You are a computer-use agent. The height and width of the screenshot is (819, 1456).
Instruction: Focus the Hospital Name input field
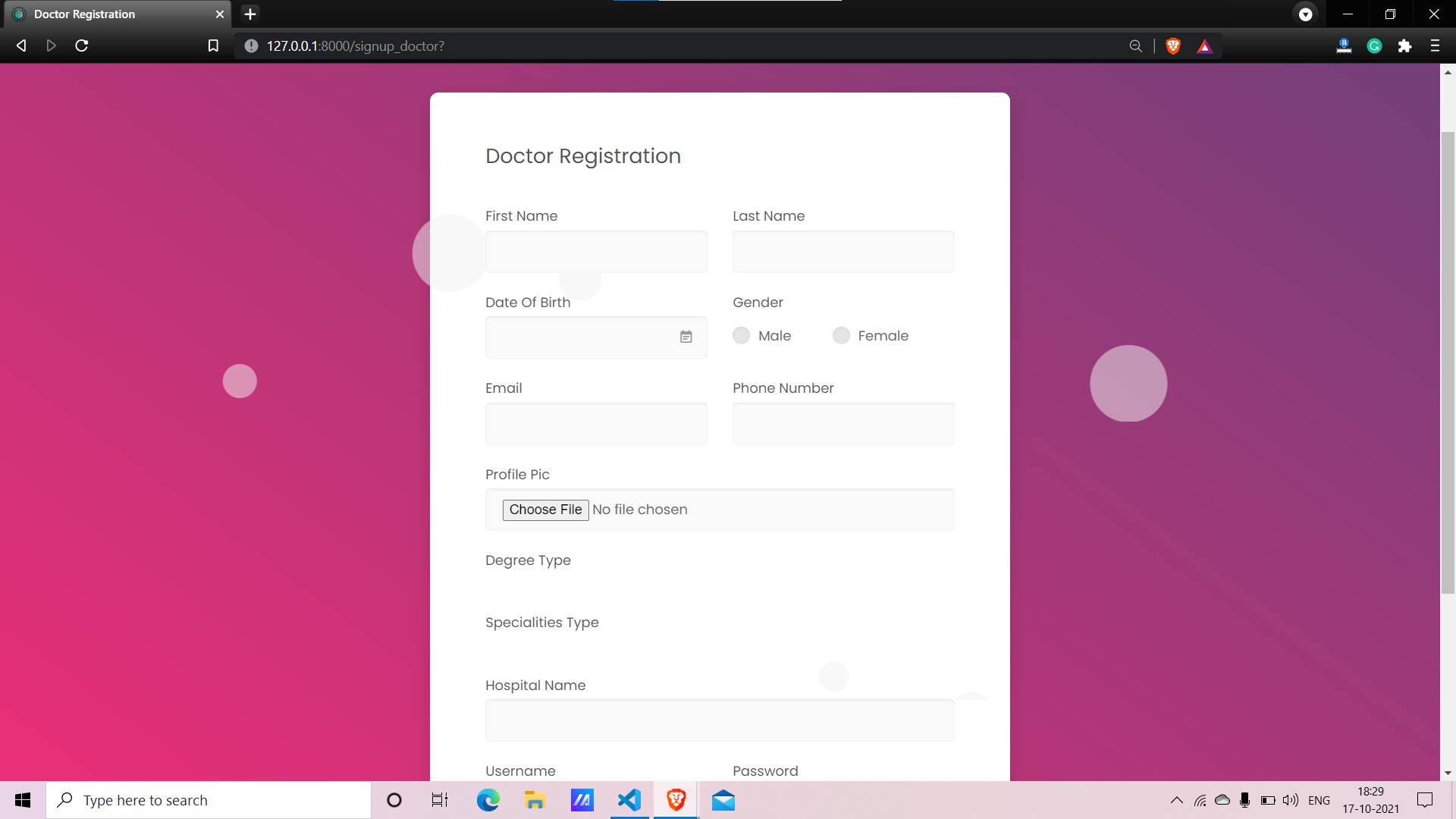[x=719, y=720]
